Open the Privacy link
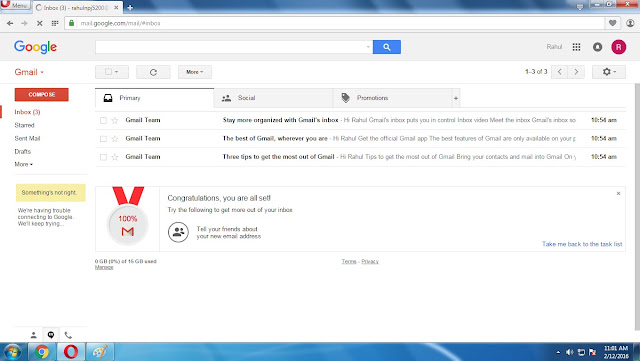Viewport: 640px width, 361px height. pyautogui.click(x=370, y=261)
